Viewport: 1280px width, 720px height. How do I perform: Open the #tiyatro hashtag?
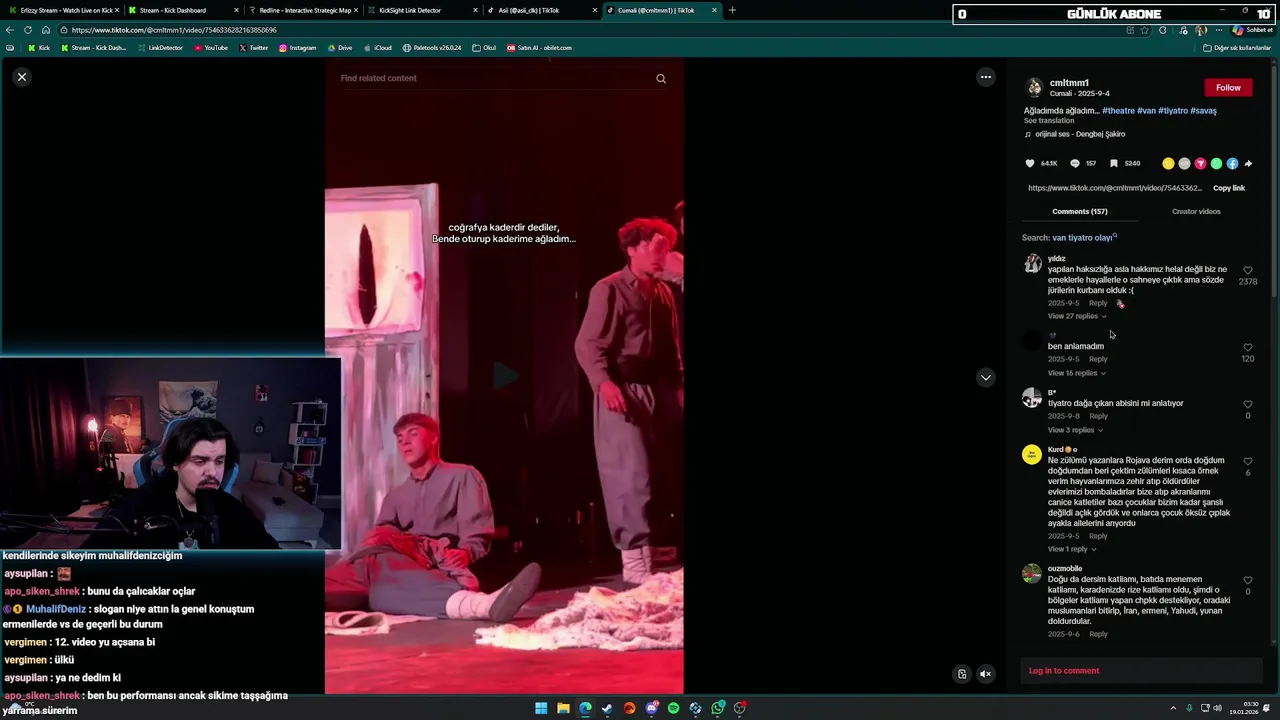(1173, 111)
